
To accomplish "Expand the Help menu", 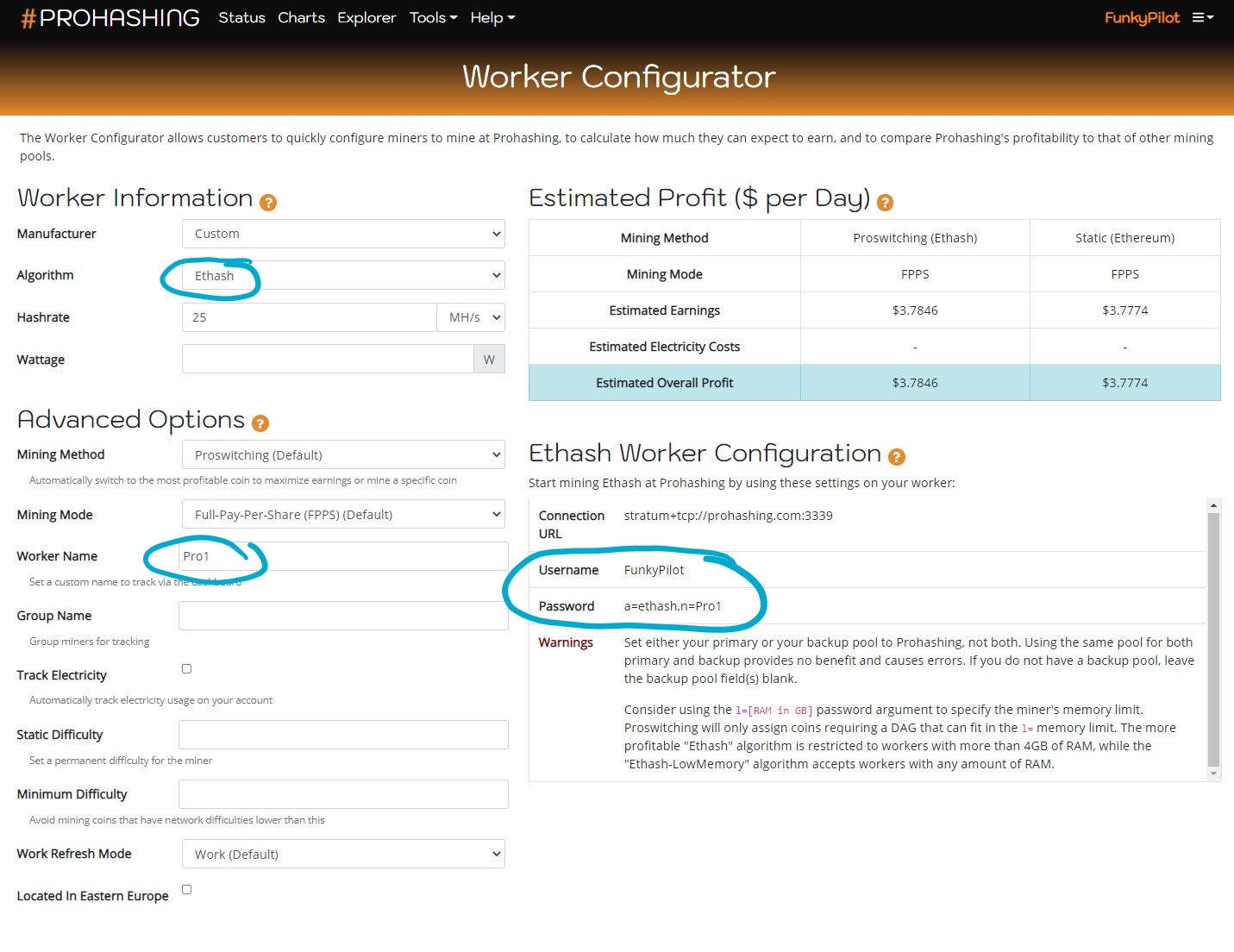I will [492, 17].
